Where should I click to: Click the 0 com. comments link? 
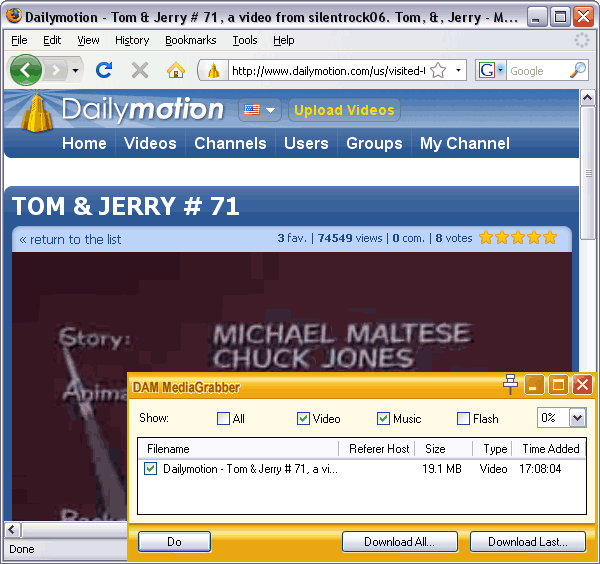[409, 238]
